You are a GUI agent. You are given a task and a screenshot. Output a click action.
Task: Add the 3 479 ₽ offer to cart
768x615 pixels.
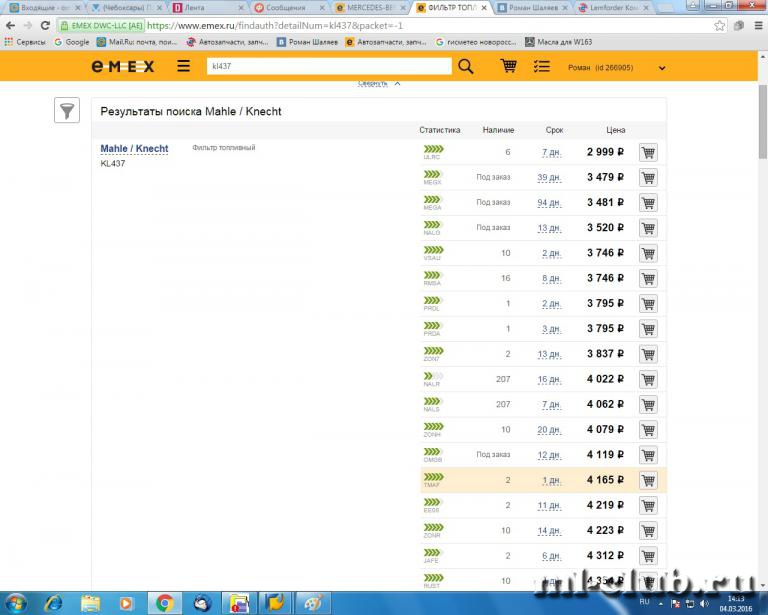pyautogui.click(x=648, y=177)
